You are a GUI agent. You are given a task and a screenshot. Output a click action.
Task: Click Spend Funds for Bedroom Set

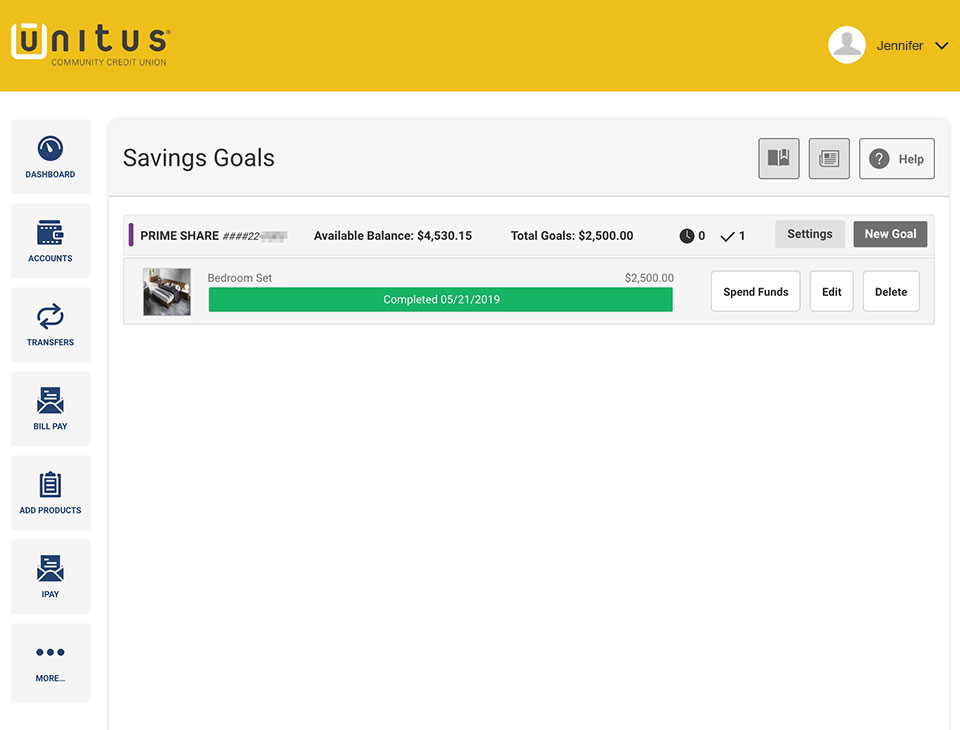point(756,292)
